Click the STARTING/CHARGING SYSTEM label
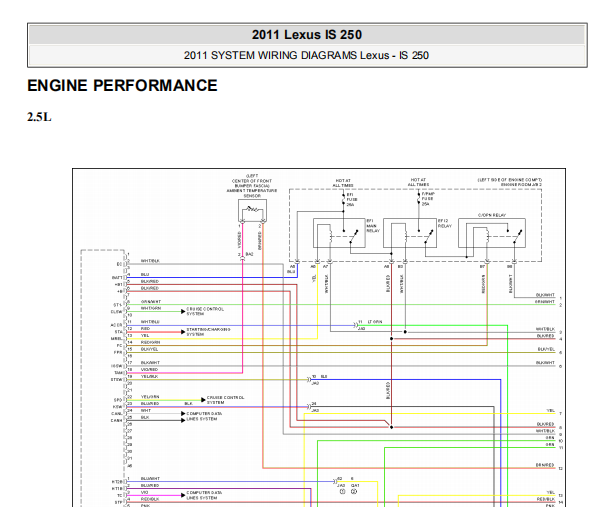606x507 pixels. 208,332
